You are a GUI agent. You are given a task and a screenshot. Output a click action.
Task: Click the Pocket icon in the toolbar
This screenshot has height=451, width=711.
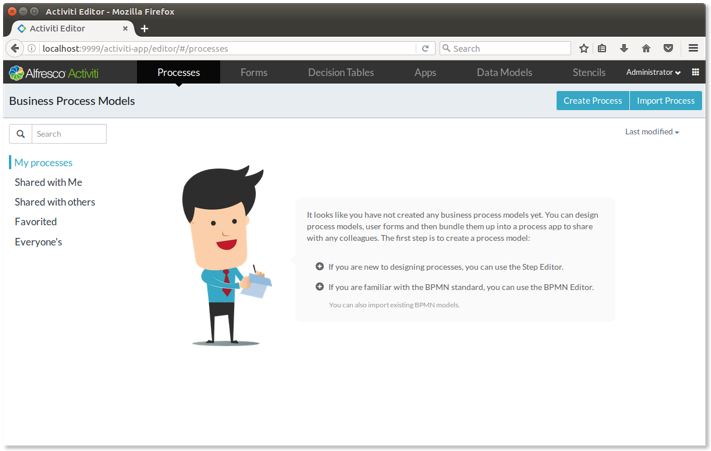tap(667, 48)
